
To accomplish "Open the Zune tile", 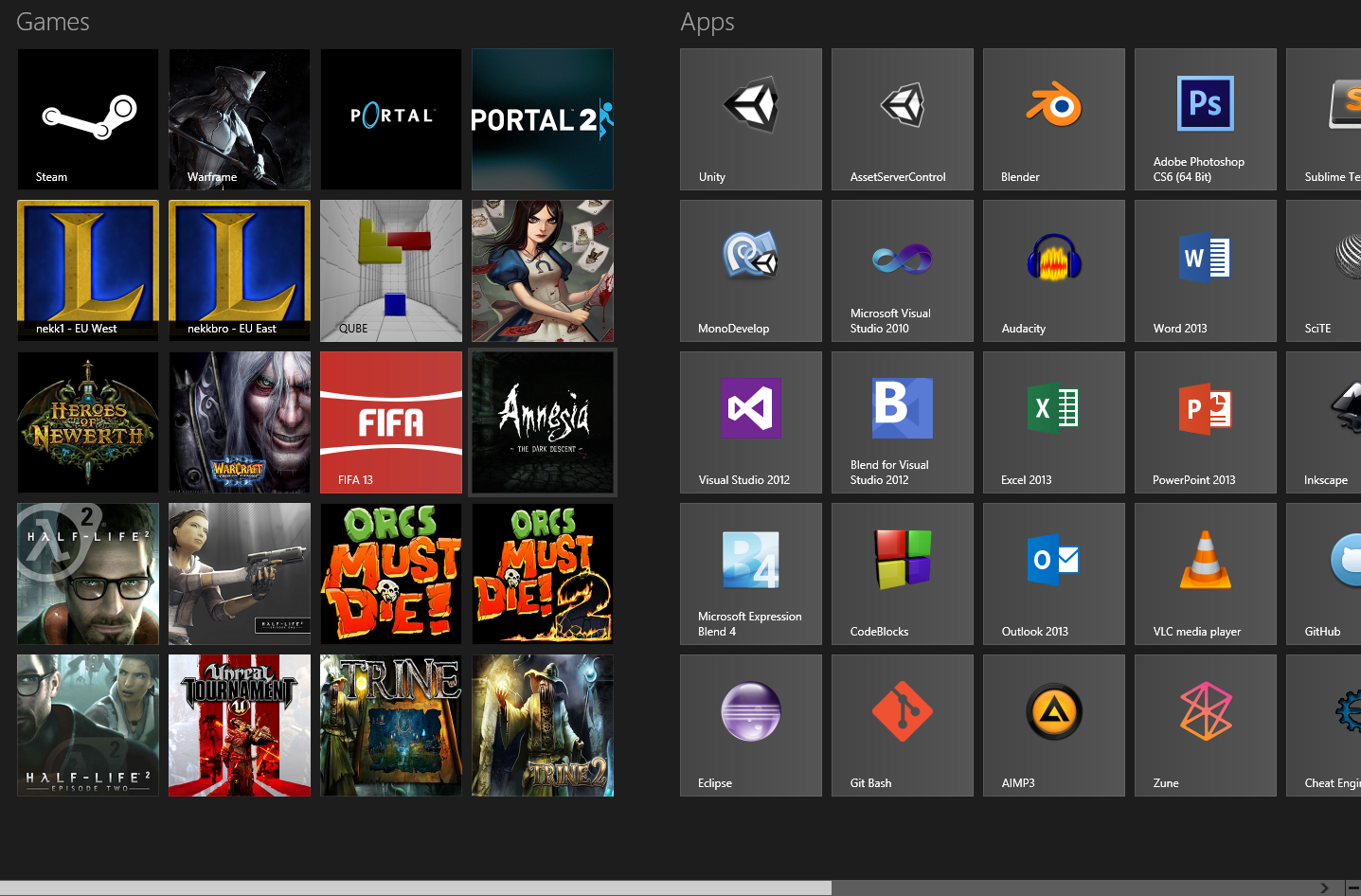I will click(1206, 726).
